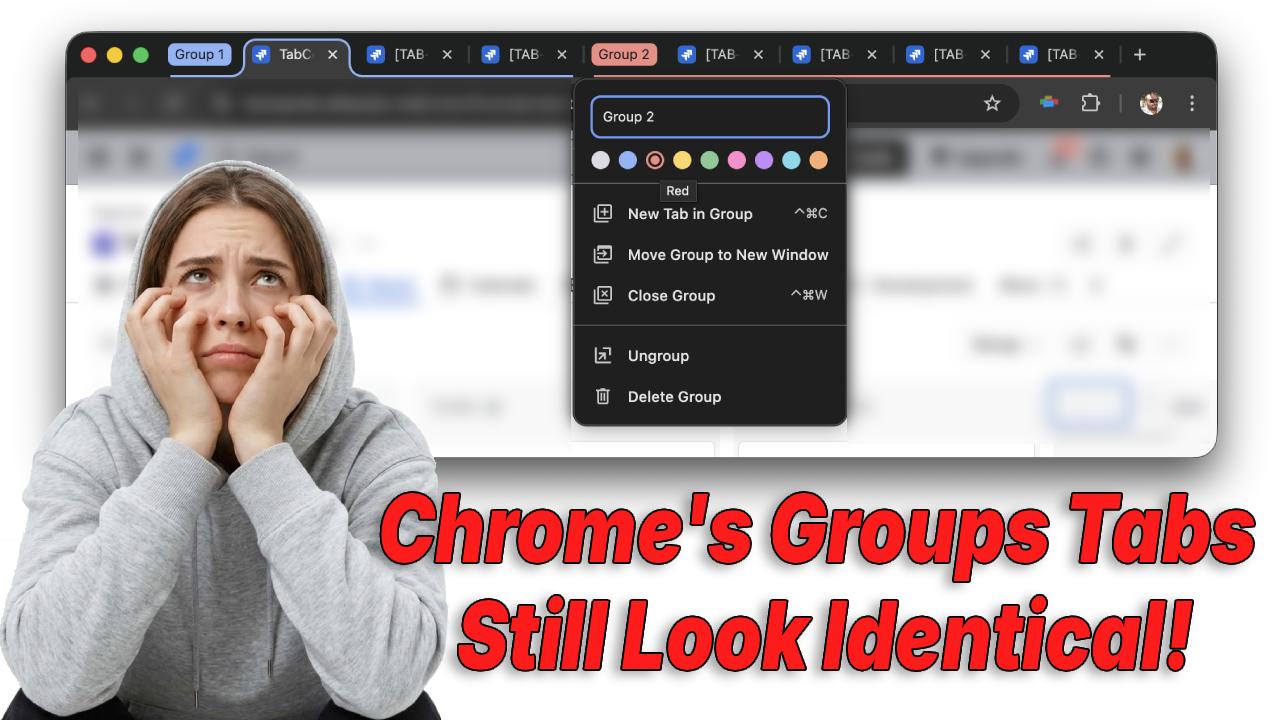Select the tab immediately after the Group 2 chip
The image size is (1280, 720).
(x=721, y=55)
